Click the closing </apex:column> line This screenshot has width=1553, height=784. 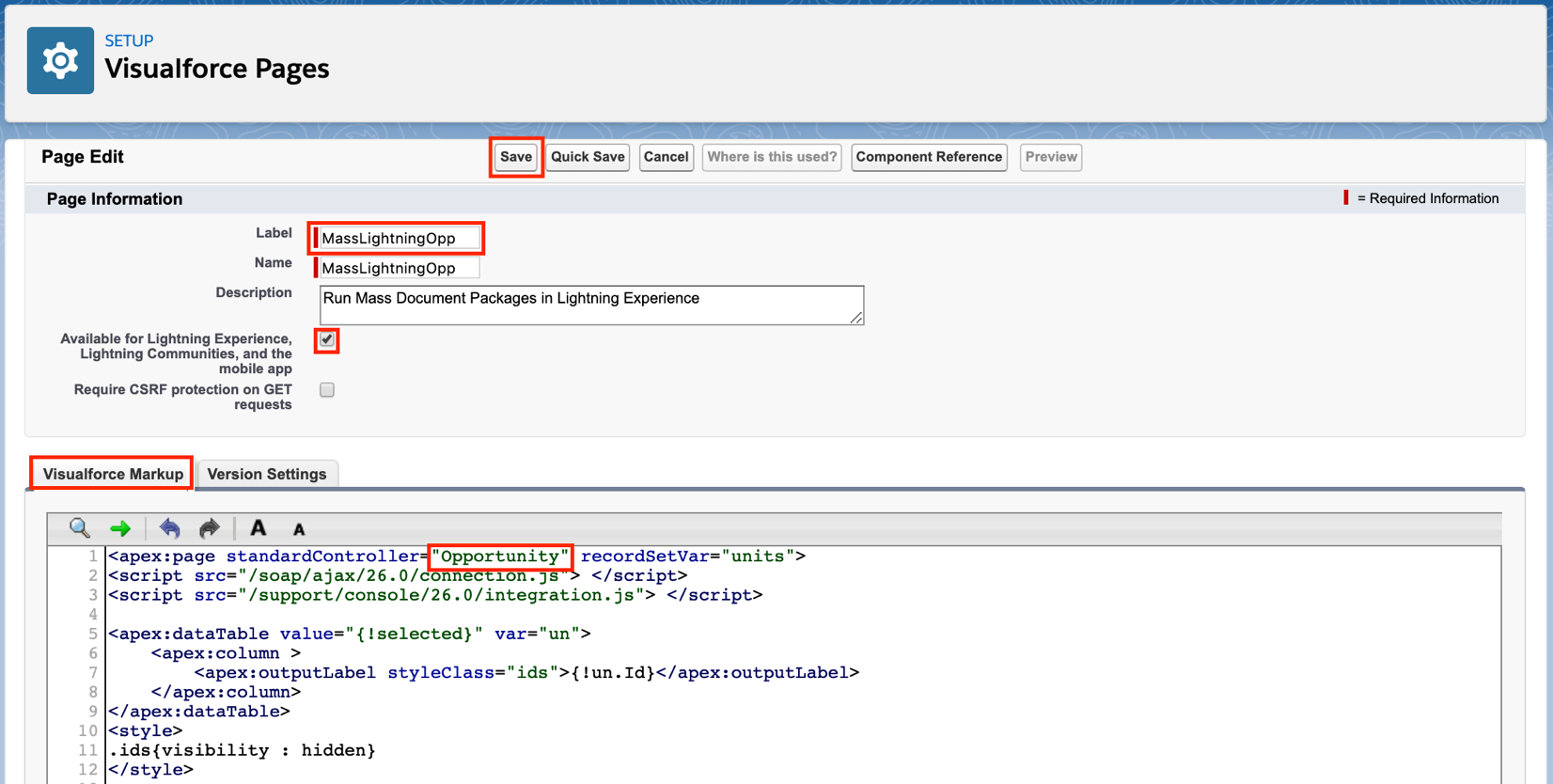226,692
